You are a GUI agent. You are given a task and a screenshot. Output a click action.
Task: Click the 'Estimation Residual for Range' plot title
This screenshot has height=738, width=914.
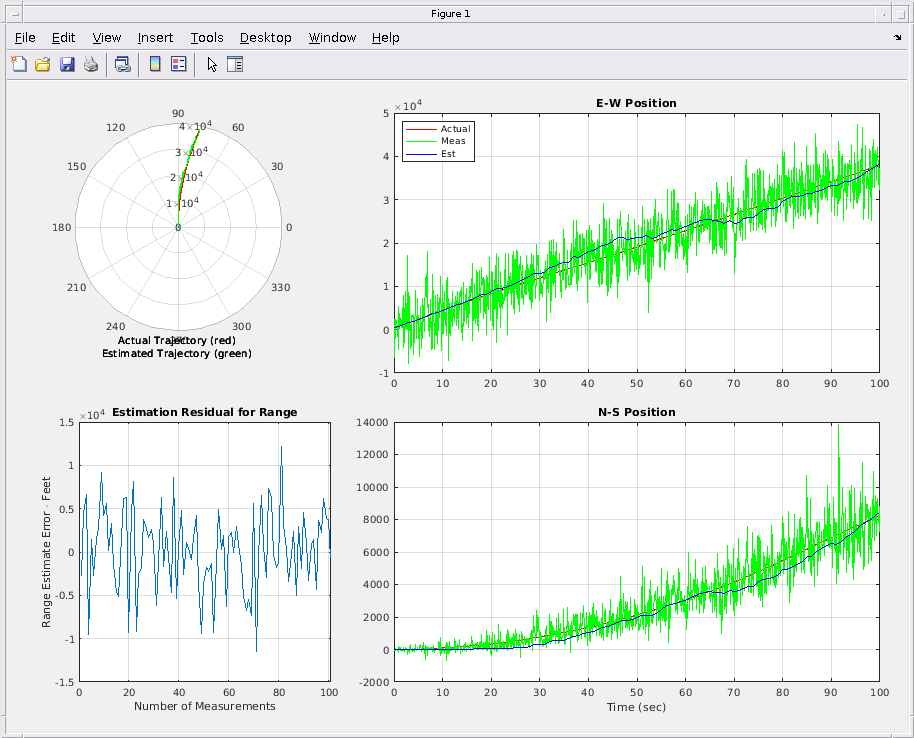click(204, 412)
